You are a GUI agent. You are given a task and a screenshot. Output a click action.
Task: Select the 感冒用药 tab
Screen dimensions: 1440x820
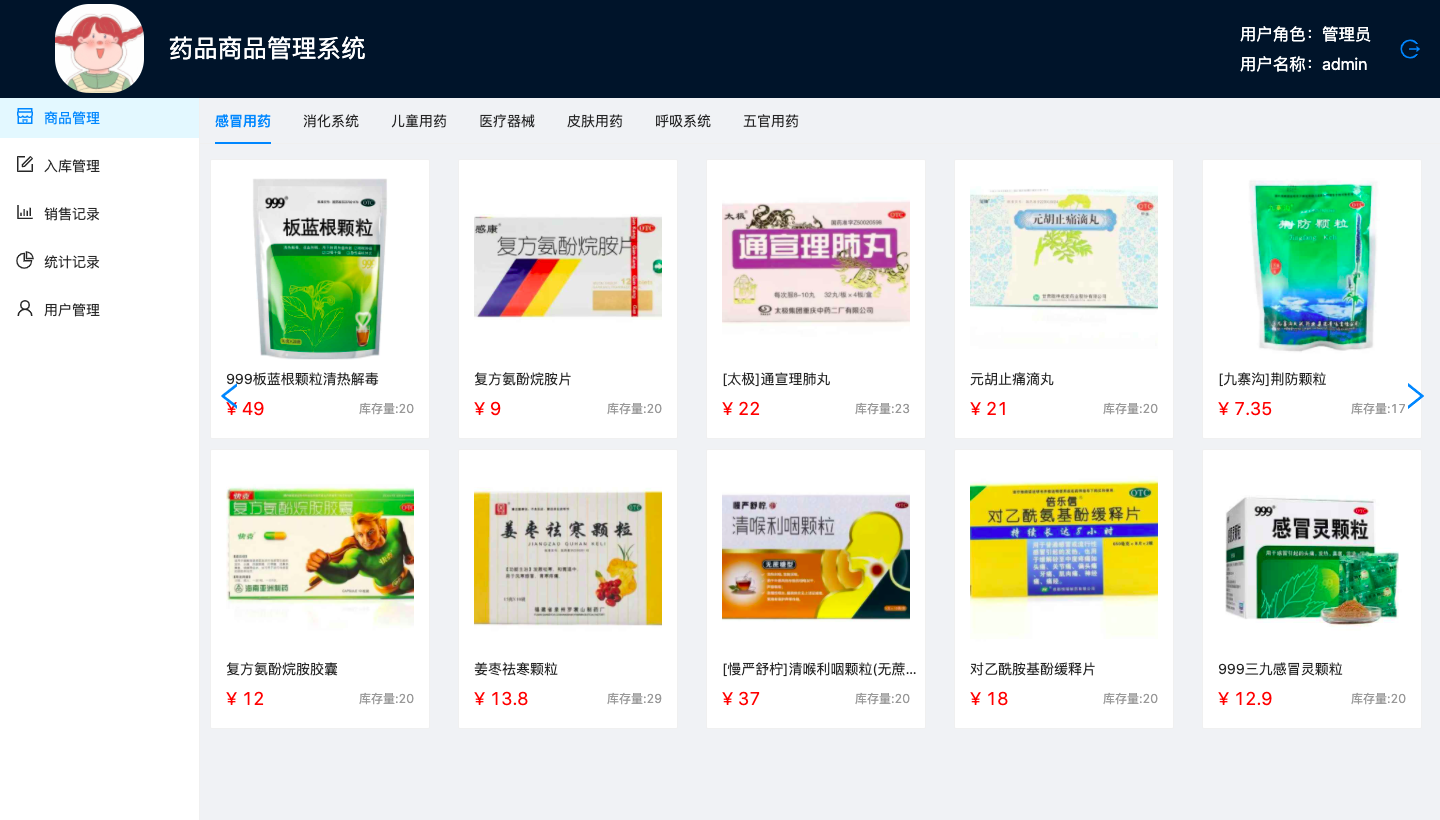(243, 121)
